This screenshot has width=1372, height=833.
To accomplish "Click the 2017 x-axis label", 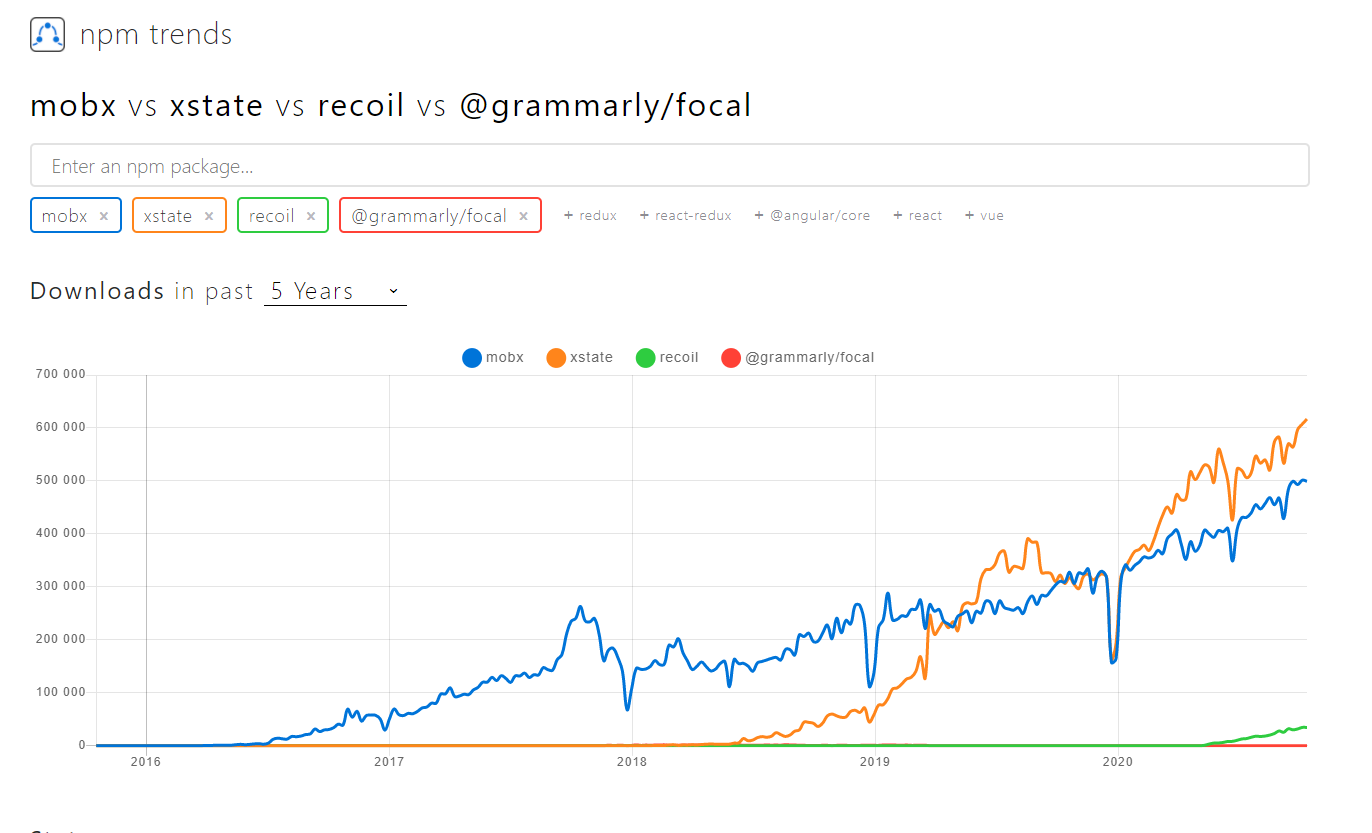I will [389, 762].
